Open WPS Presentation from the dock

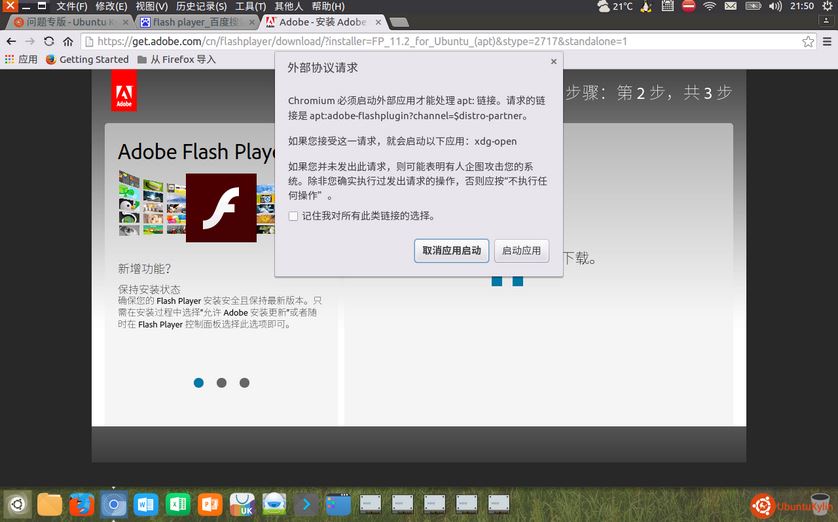tap(210, 504)
